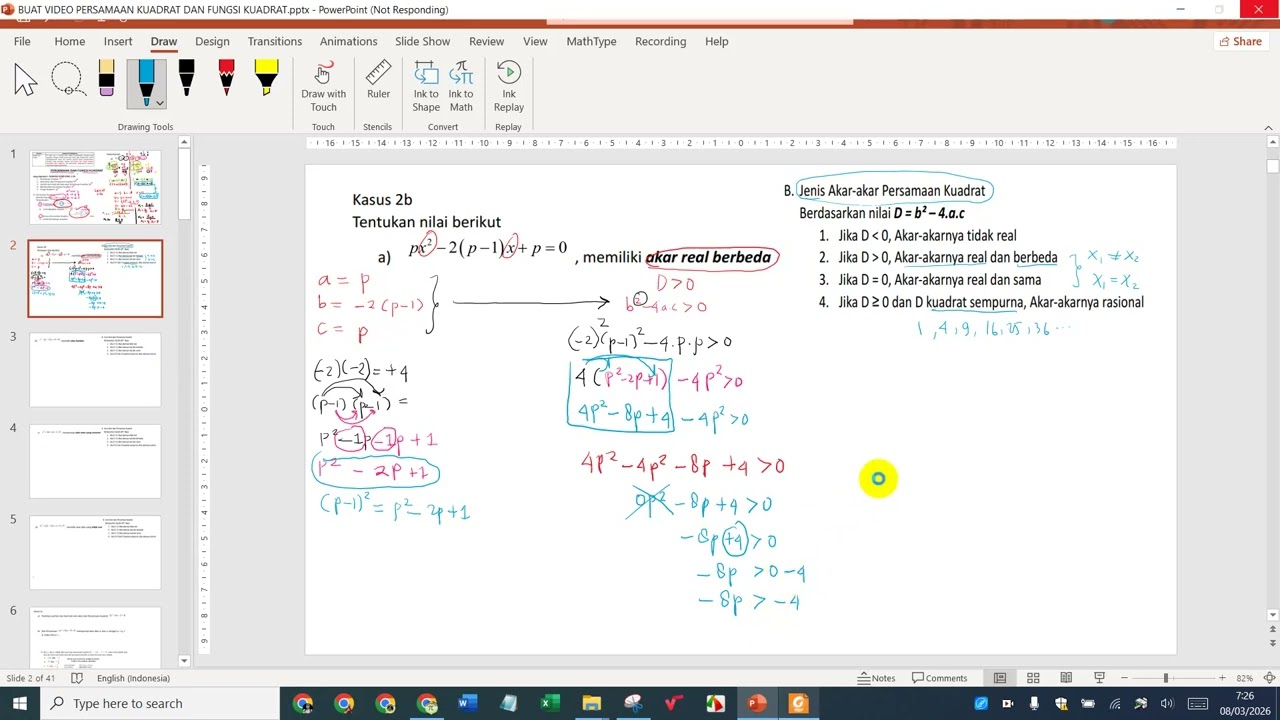Click PowerPoint taskbar icon
Viewport: 1280px width, 720px height.
[x=757, y=704]
